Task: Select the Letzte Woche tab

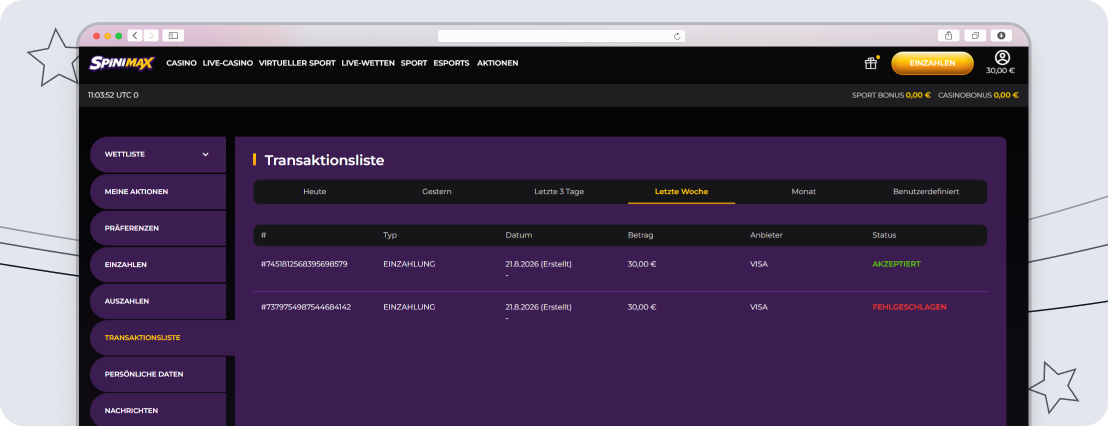Action: tap(681, 191)
